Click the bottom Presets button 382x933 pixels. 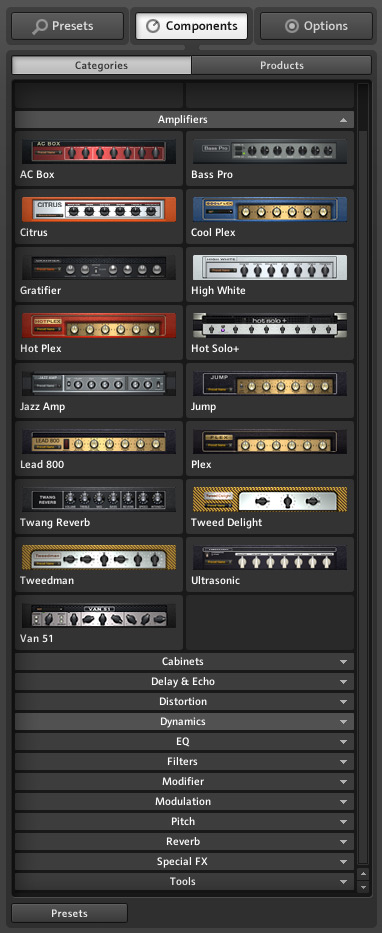(70, 913)
